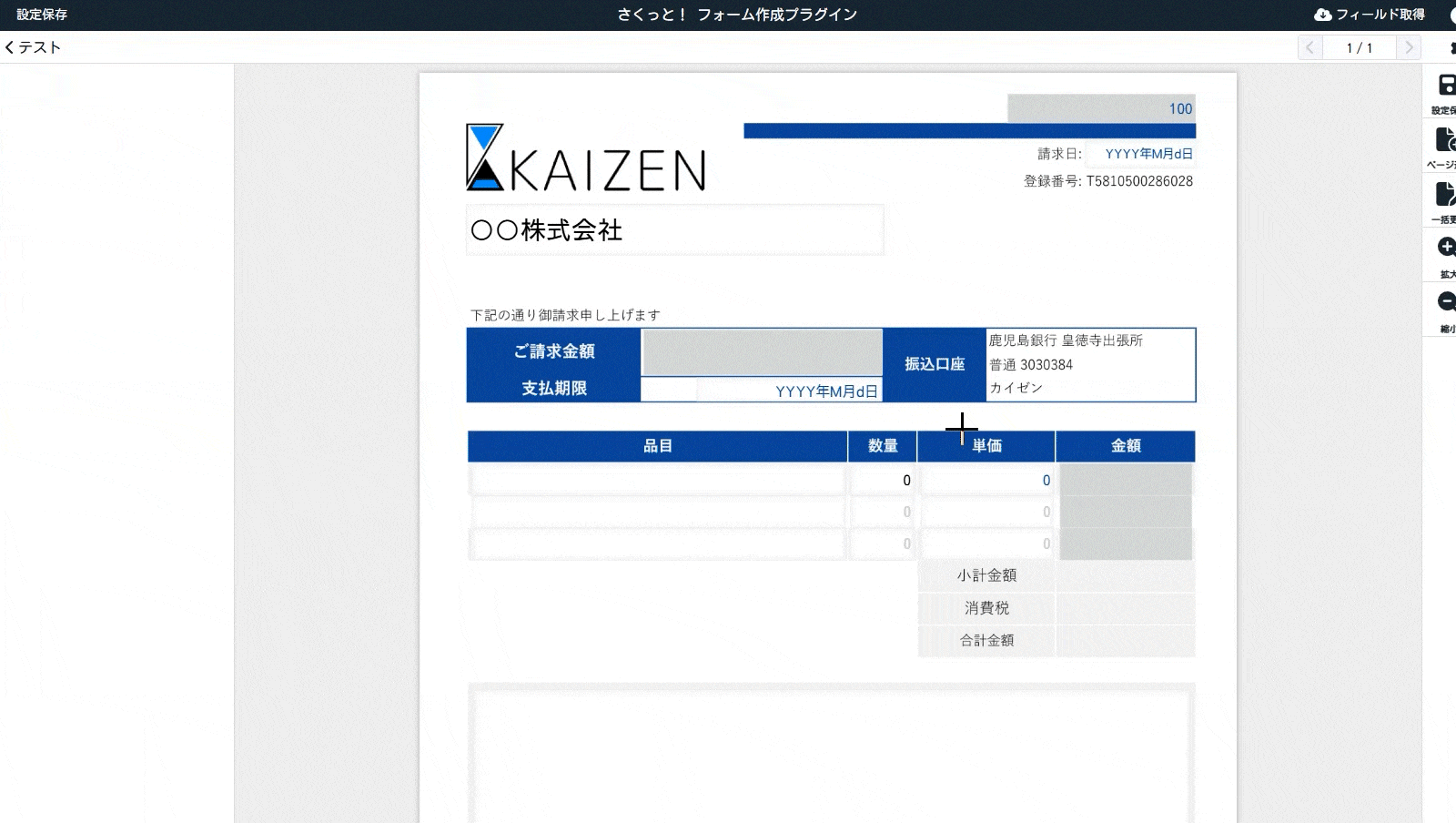Image resolution: width=1456 pixels, height=823 pixels.
Task: Select second row 品目 item field
Action: [x=658, y=512]
